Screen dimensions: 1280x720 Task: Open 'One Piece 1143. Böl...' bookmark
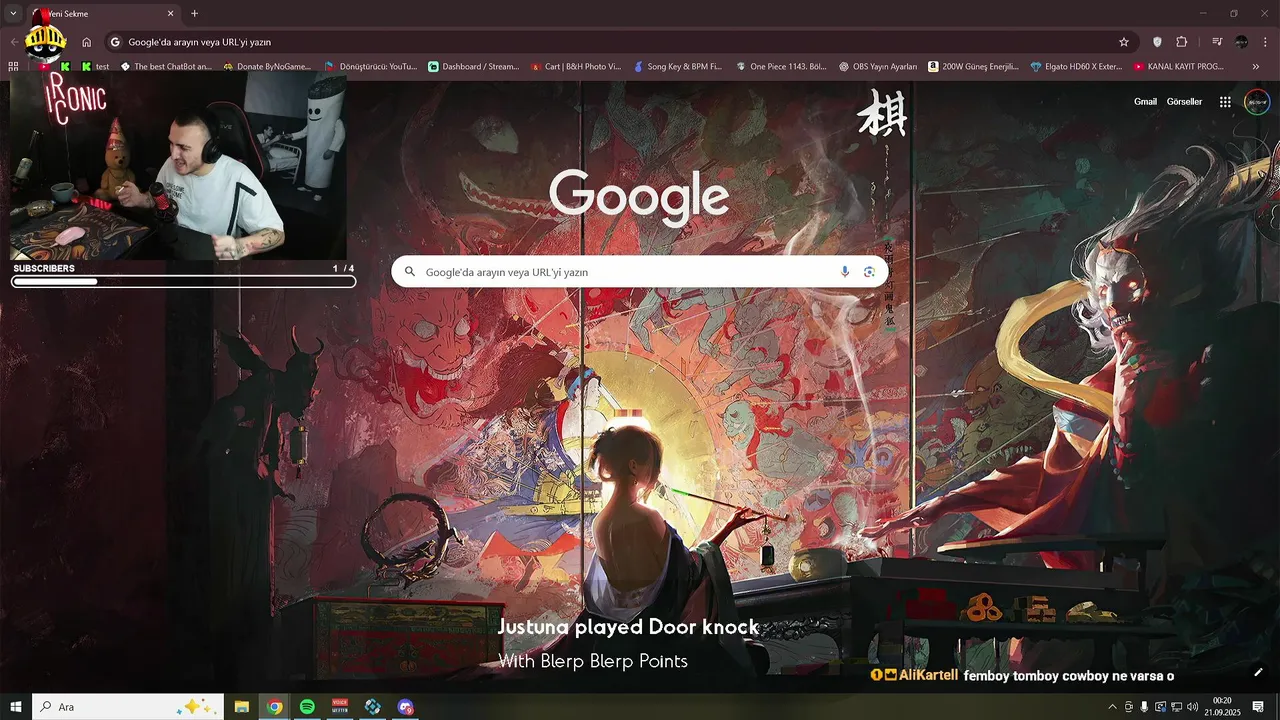click(x=781, y=67)
